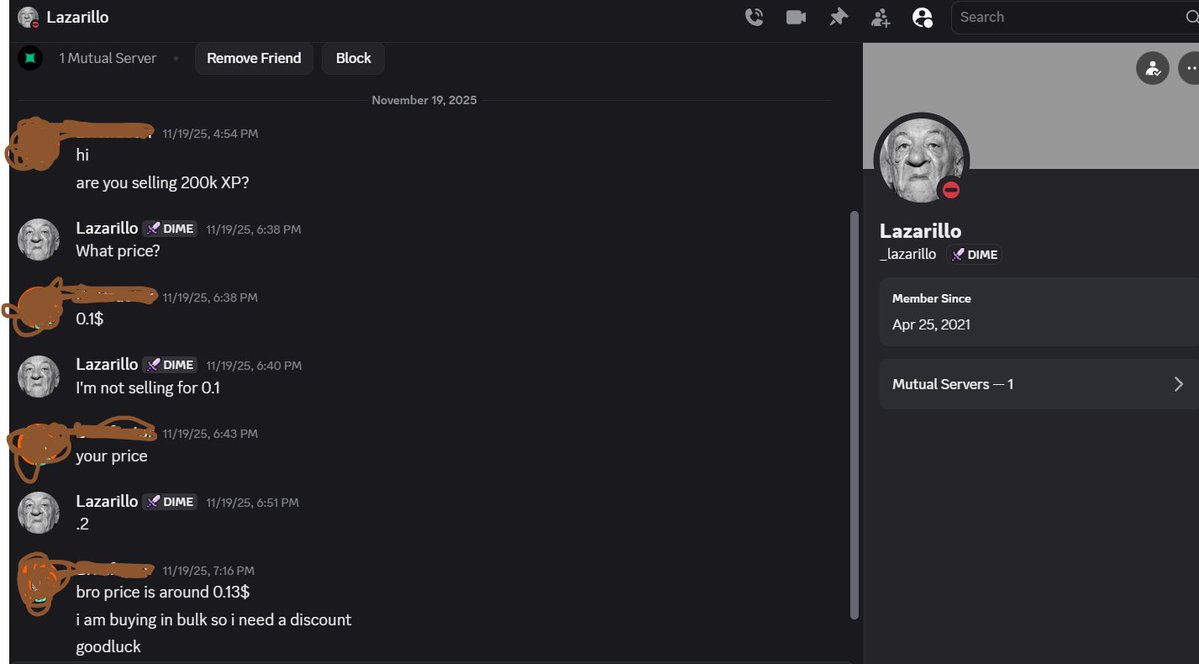Click friend status icon in profile banner
Screen dimensions: 1199x664
click(x=1152, y=68)
